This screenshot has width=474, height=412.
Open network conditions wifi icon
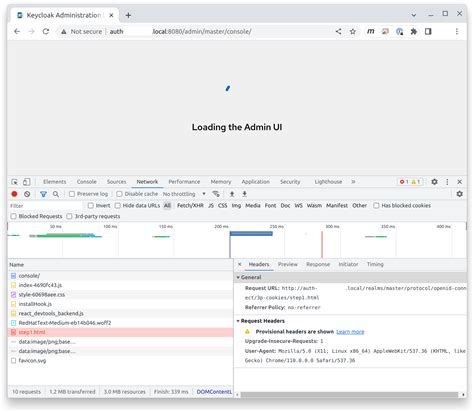[x=216, y=194]
